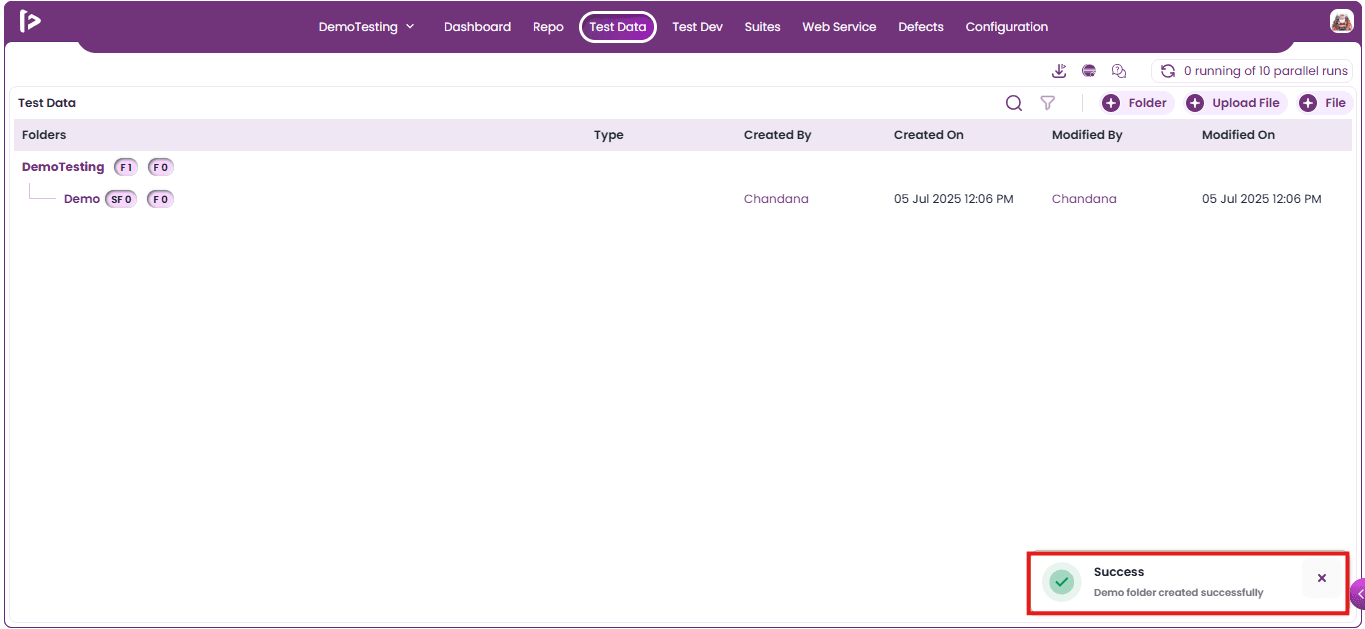Click the filter funnel icon
The width and height of the screenshot is (1365, 629).
pos(1047,103)
